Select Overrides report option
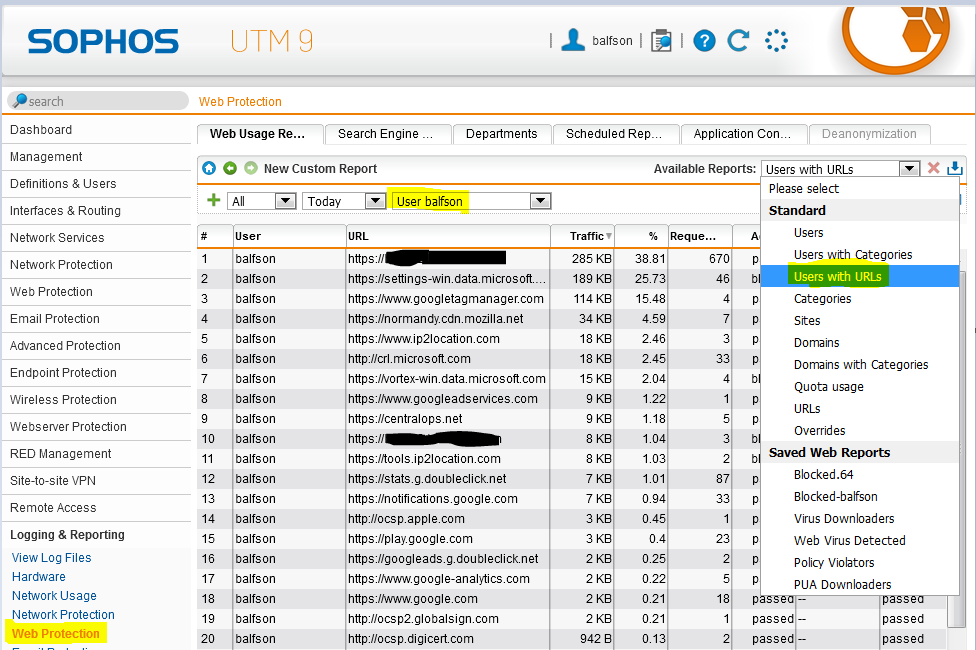976x650 pixels. pos(860,431)
